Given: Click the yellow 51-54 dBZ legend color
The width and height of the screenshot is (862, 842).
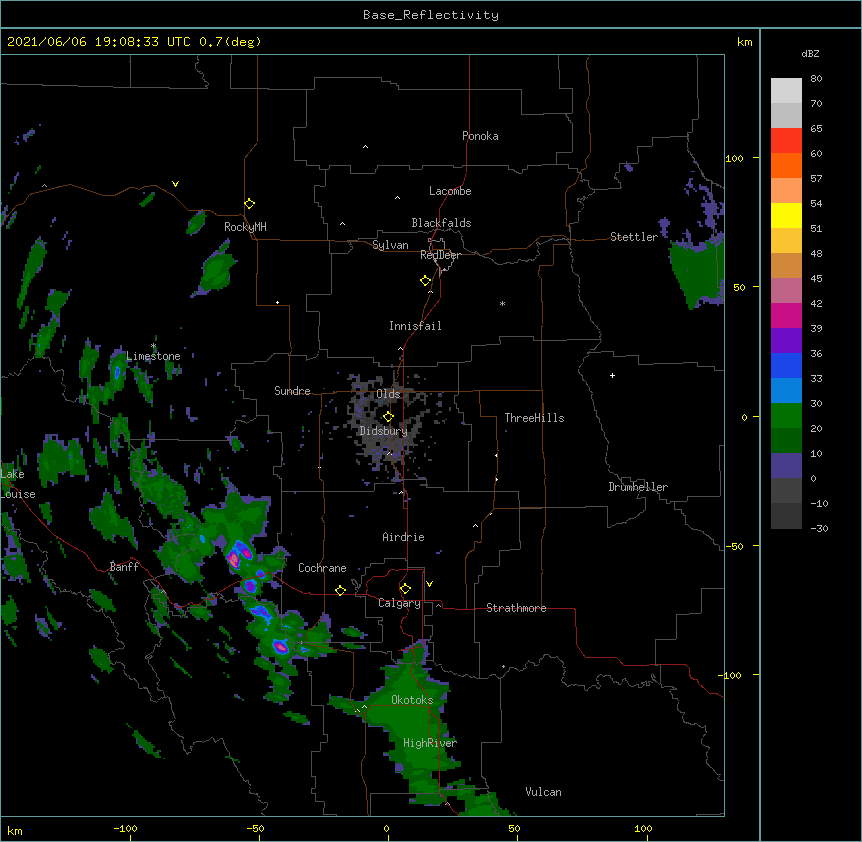Looking at the screenshot, I should pos(786,215).
